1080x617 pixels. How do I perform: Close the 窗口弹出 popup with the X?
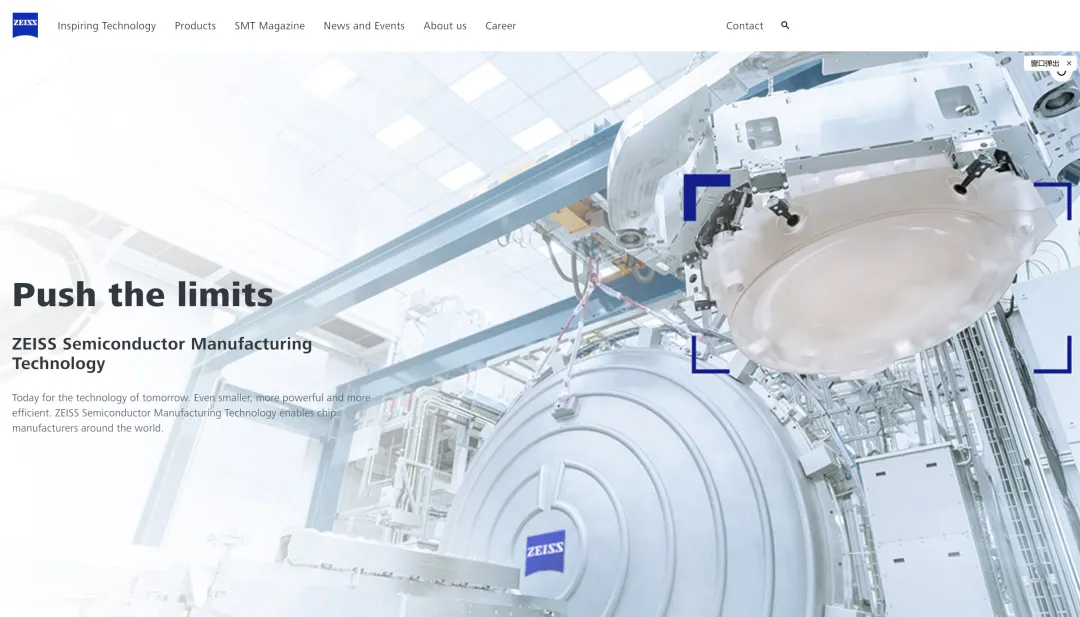pyautogui.click(x=1069, y=63)
